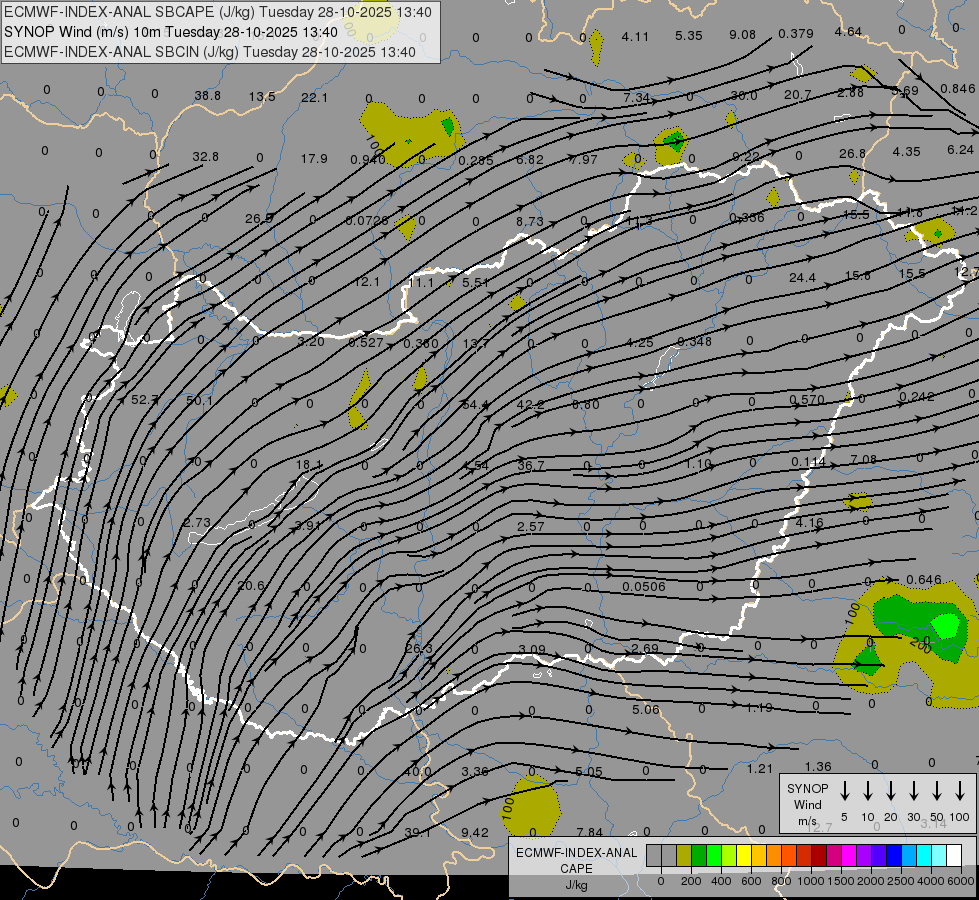Pick the bright magenta CAPE legend swatch

coord(849,856)
